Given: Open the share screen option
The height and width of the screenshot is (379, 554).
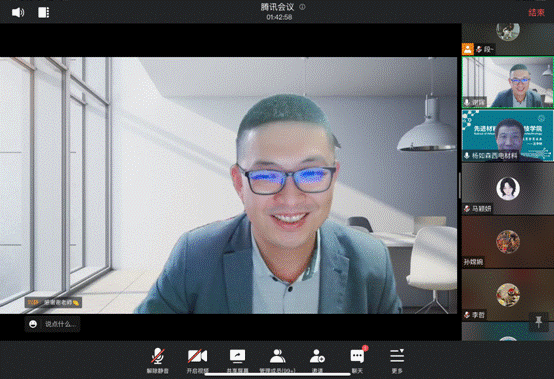Looking at the screenshot, I should [237, 360].
